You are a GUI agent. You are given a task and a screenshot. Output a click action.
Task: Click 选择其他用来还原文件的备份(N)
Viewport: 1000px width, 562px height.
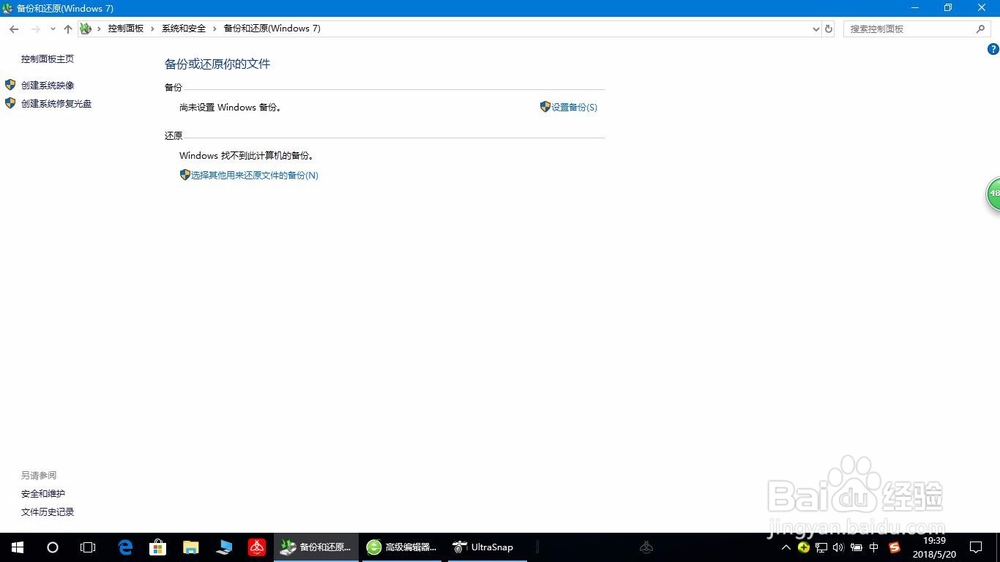pos(254,175)
